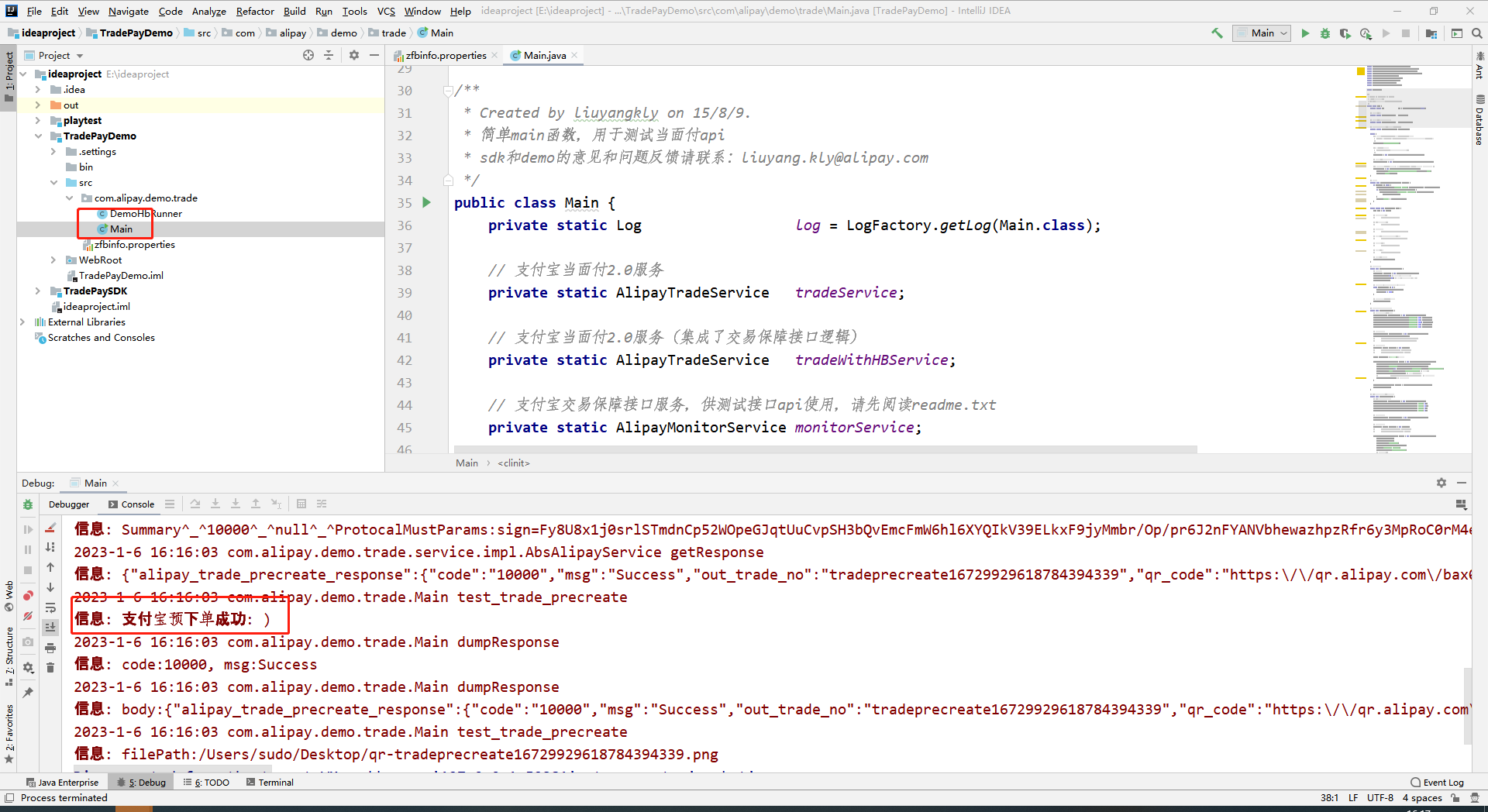Switch to the zfbinfo.properties editor tab
1488x812 pixels.
446,55
